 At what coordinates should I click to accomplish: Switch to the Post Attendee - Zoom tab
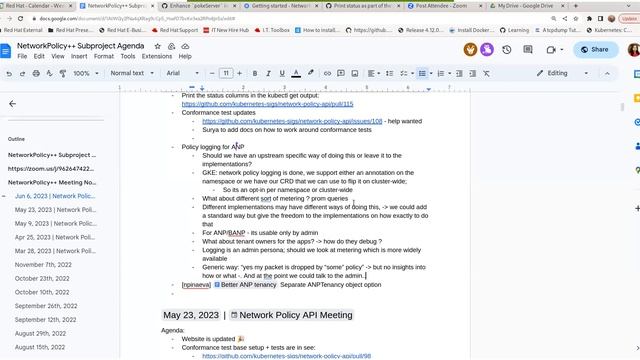point(441,6)
